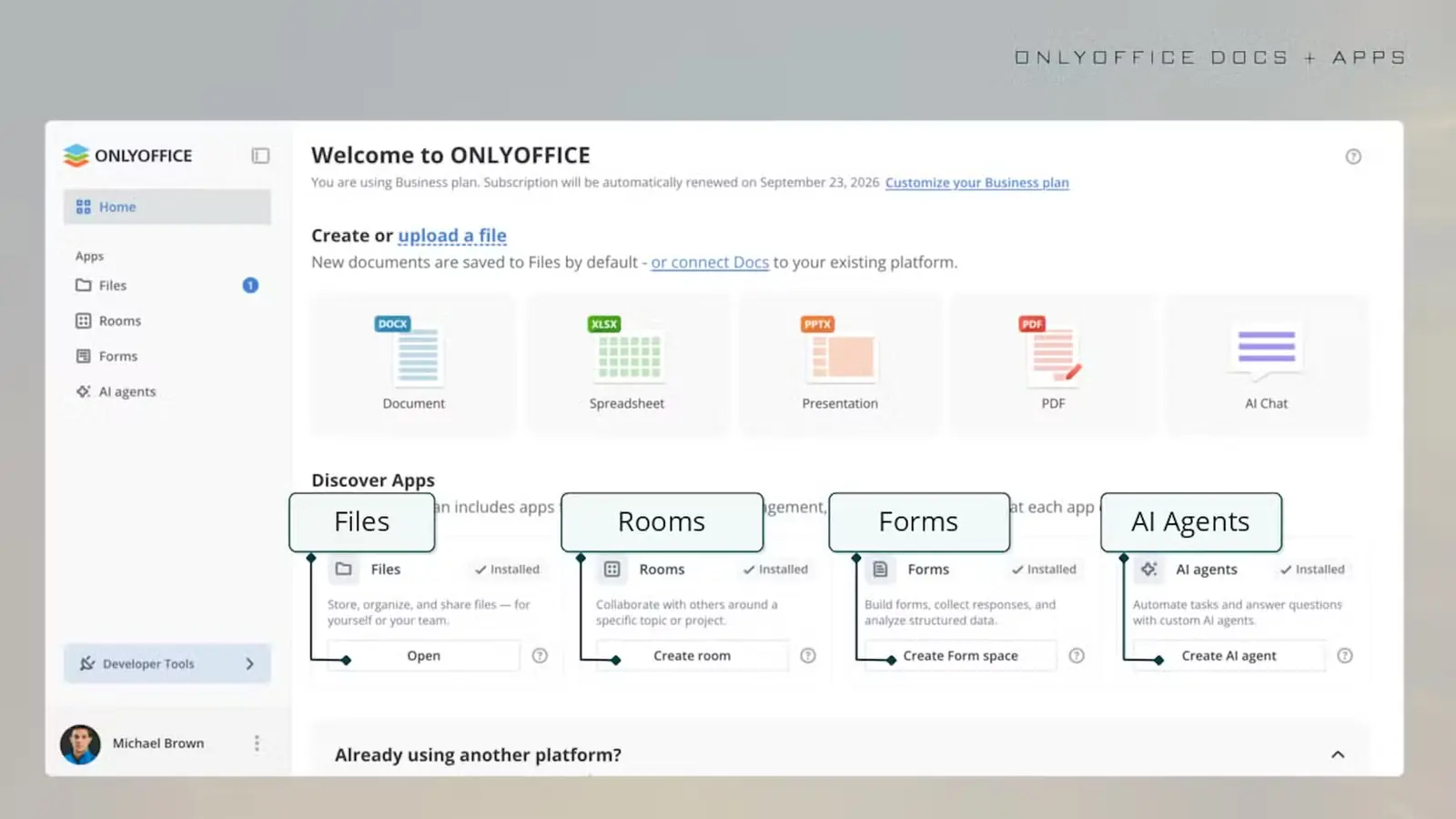
Task: Create a new XLSX Spreadsheet
Action: click(x=627, y=364)
